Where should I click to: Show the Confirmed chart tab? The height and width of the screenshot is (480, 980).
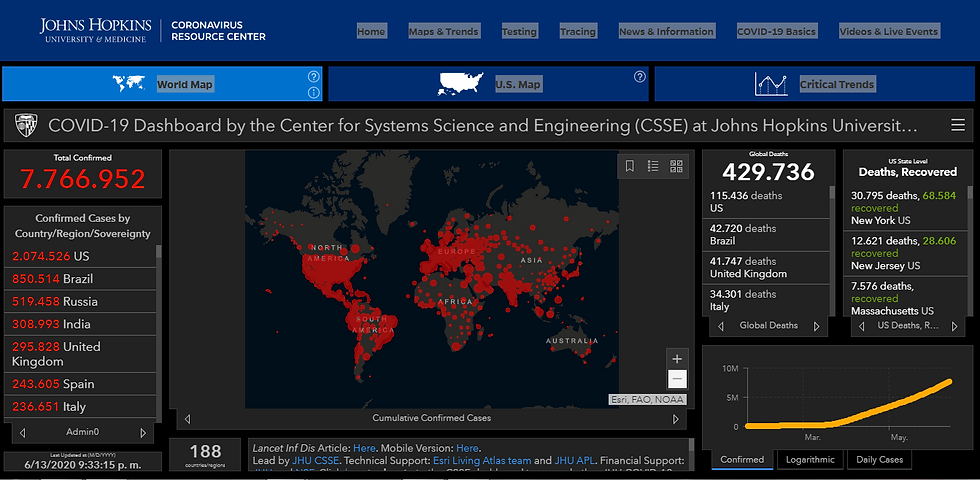742,459
